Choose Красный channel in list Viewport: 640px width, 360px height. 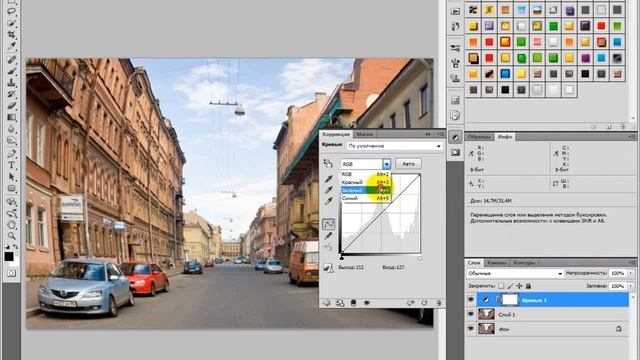366,182
